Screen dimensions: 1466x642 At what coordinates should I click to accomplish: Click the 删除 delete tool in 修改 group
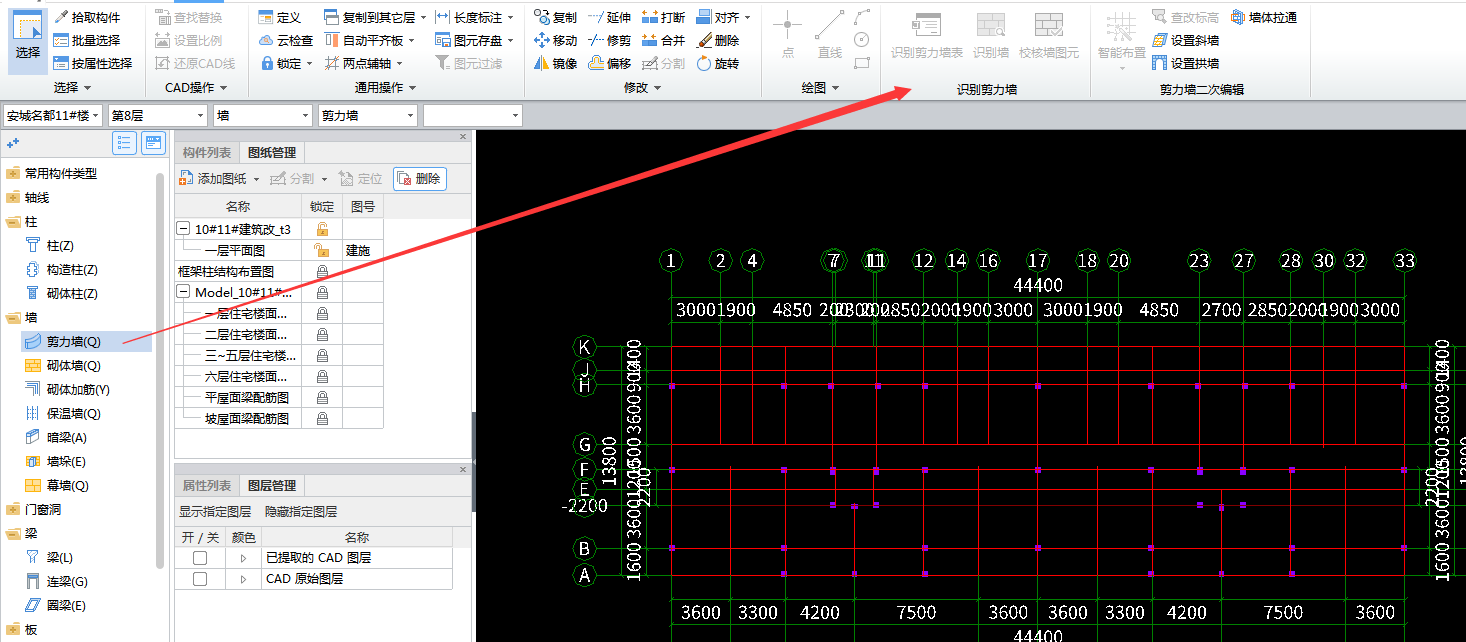point(717,40)
